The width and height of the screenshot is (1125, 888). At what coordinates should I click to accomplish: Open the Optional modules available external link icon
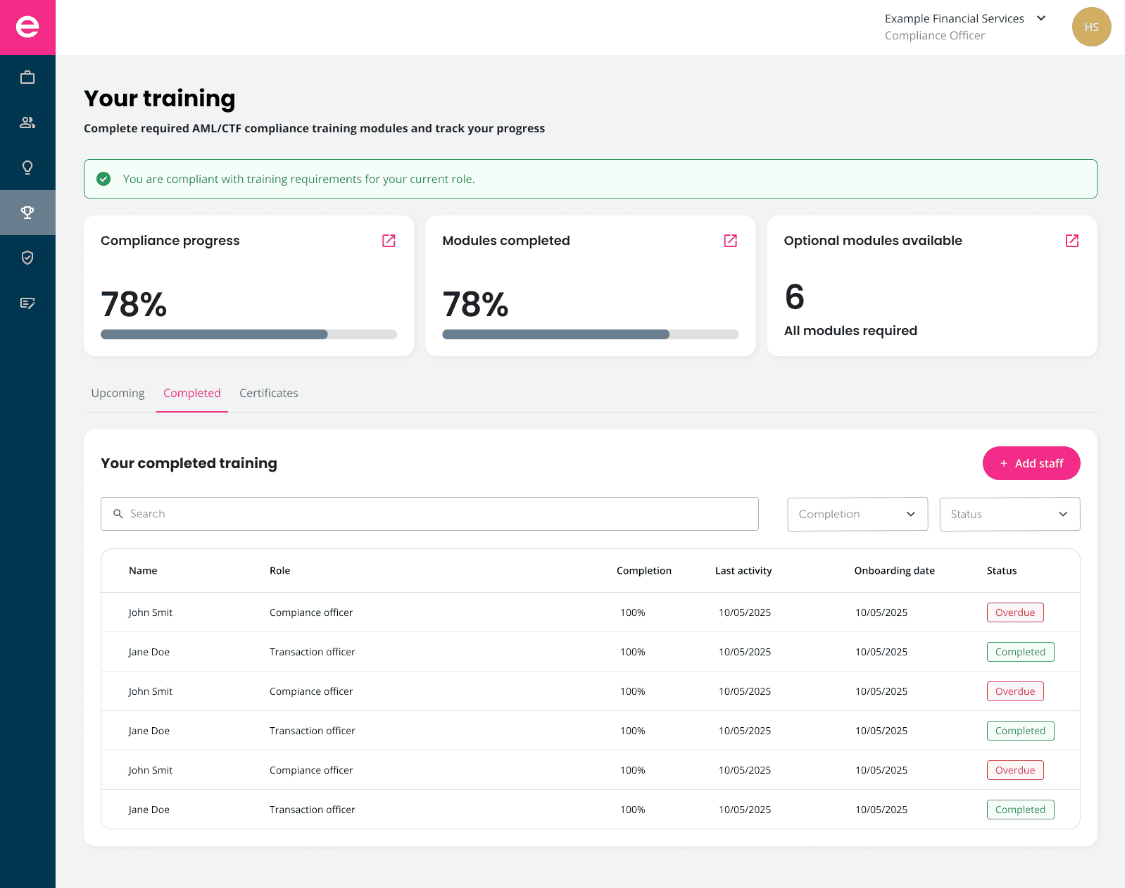pyautogui.click(x=1072, y=241)
